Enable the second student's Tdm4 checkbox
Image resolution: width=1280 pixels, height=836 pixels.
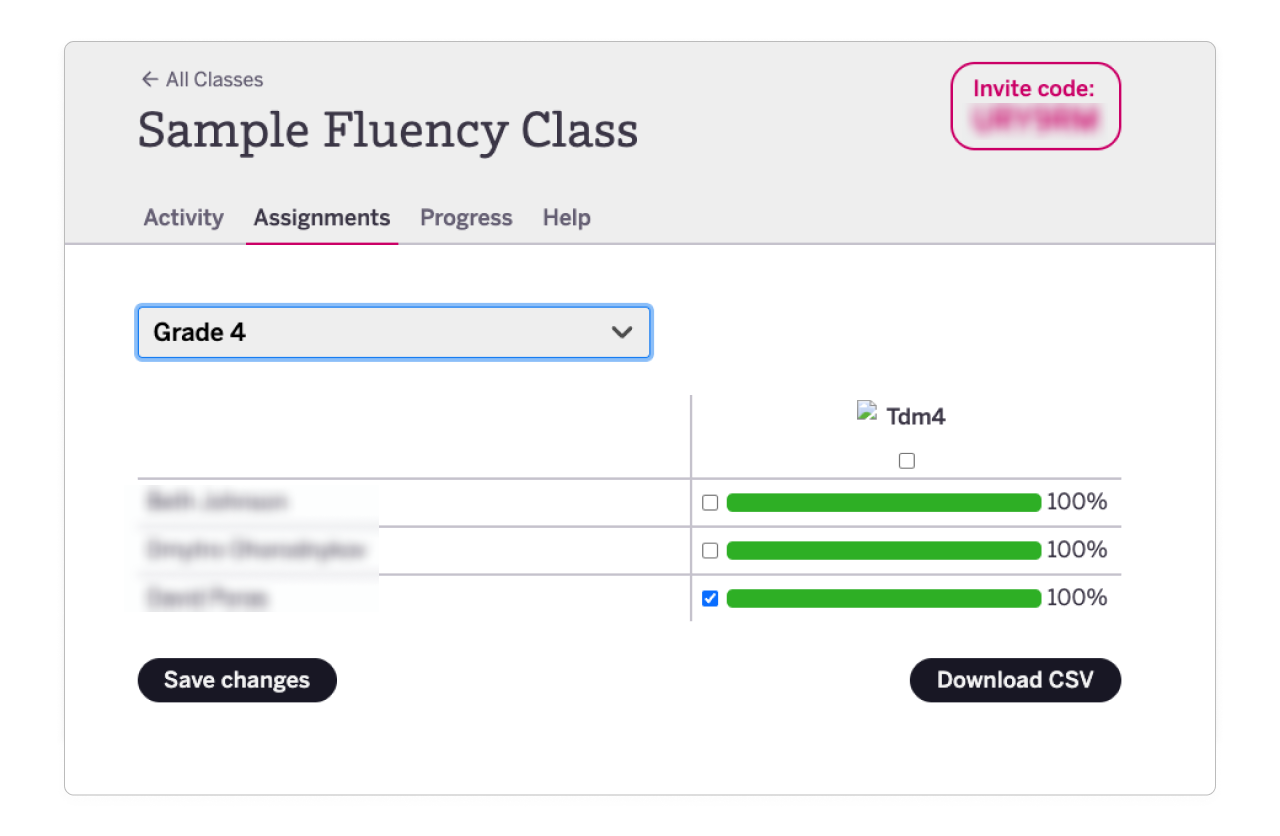pos(710,550)
